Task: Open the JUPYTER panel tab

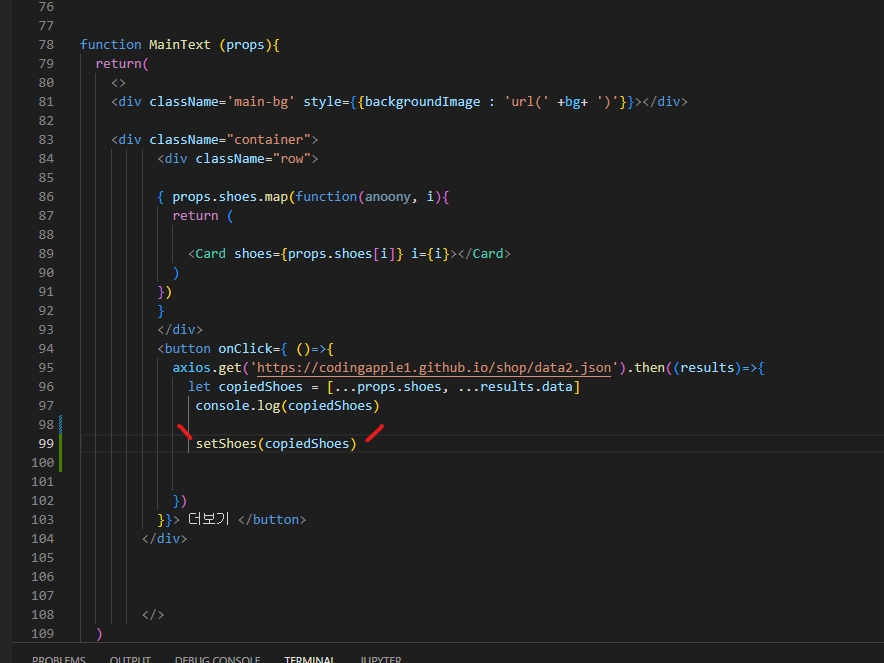Action: [381, 658]
